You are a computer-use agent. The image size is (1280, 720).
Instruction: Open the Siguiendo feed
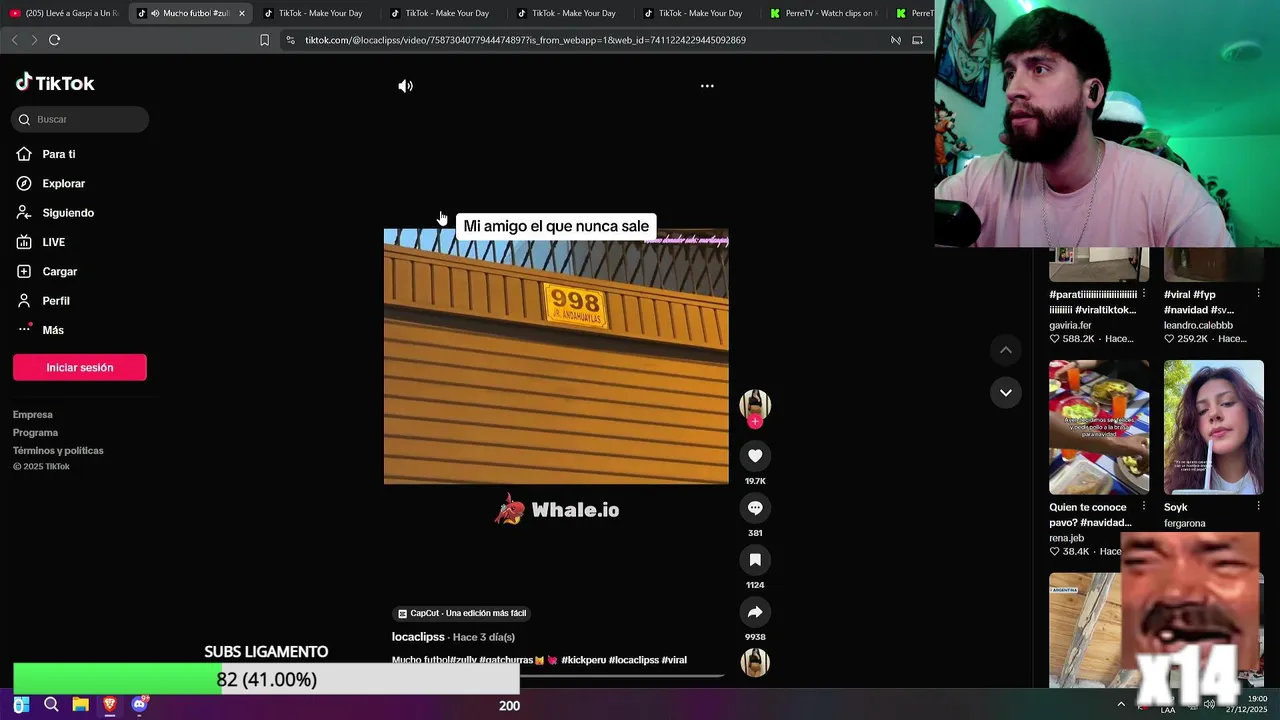click(55, 213)
